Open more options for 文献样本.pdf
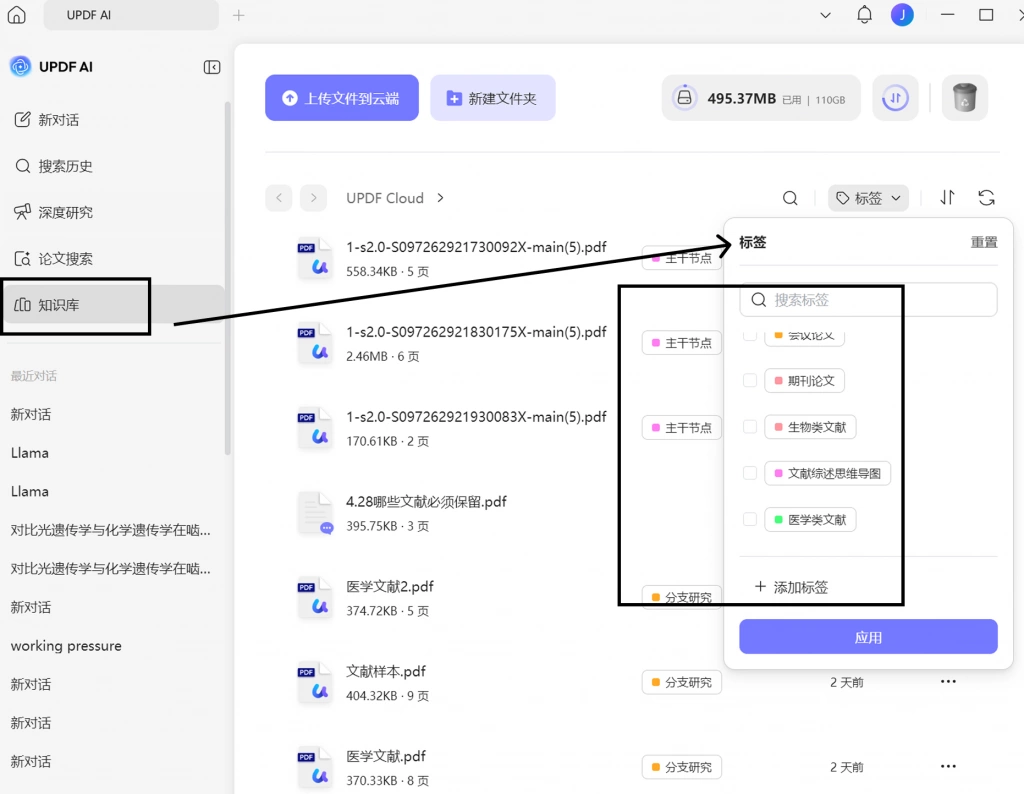Viewport: 1024px width, 794px height. click(x=948, y=682)
